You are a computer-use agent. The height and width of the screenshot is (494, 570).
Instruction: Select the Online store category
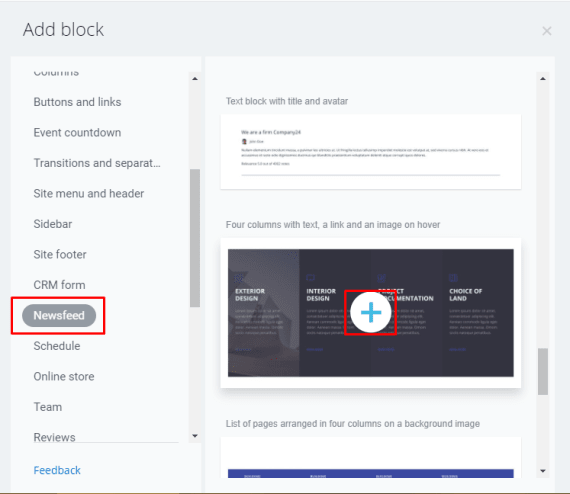64,377
